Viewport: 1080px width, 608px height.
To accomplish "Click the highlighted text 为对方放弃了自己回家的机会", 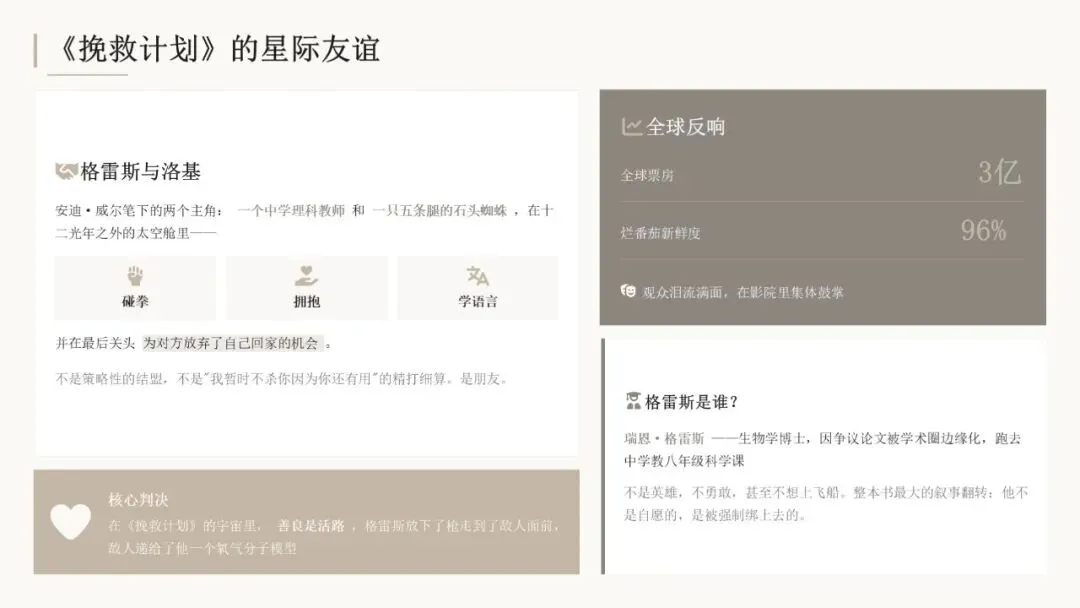I will point(231,343).
